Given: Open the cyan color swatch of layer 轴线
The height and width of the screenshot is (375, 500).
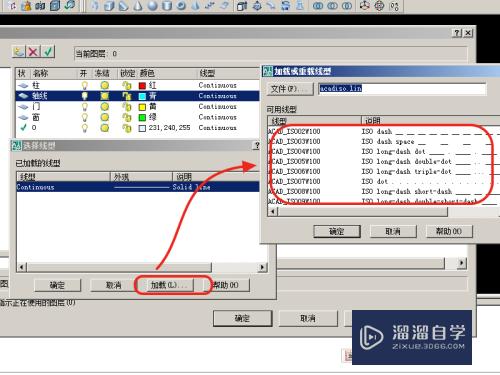Looking at the screenshot, I should coord(142,96).
